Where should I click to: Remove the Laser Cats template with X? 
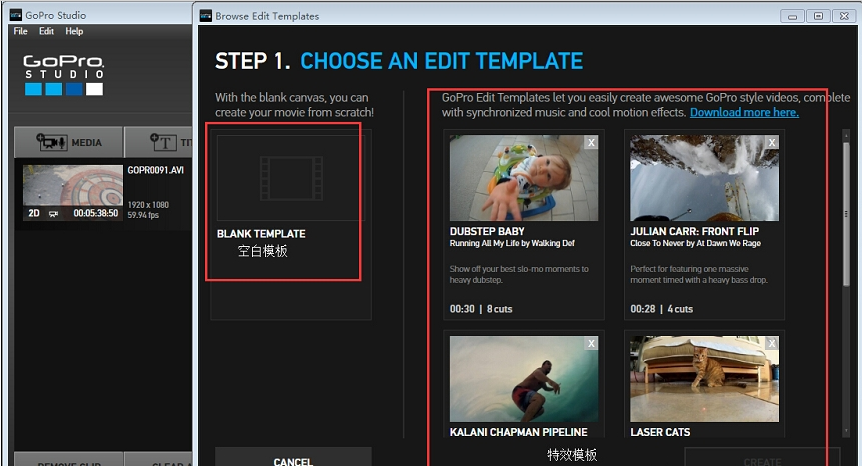coord(772,343)
